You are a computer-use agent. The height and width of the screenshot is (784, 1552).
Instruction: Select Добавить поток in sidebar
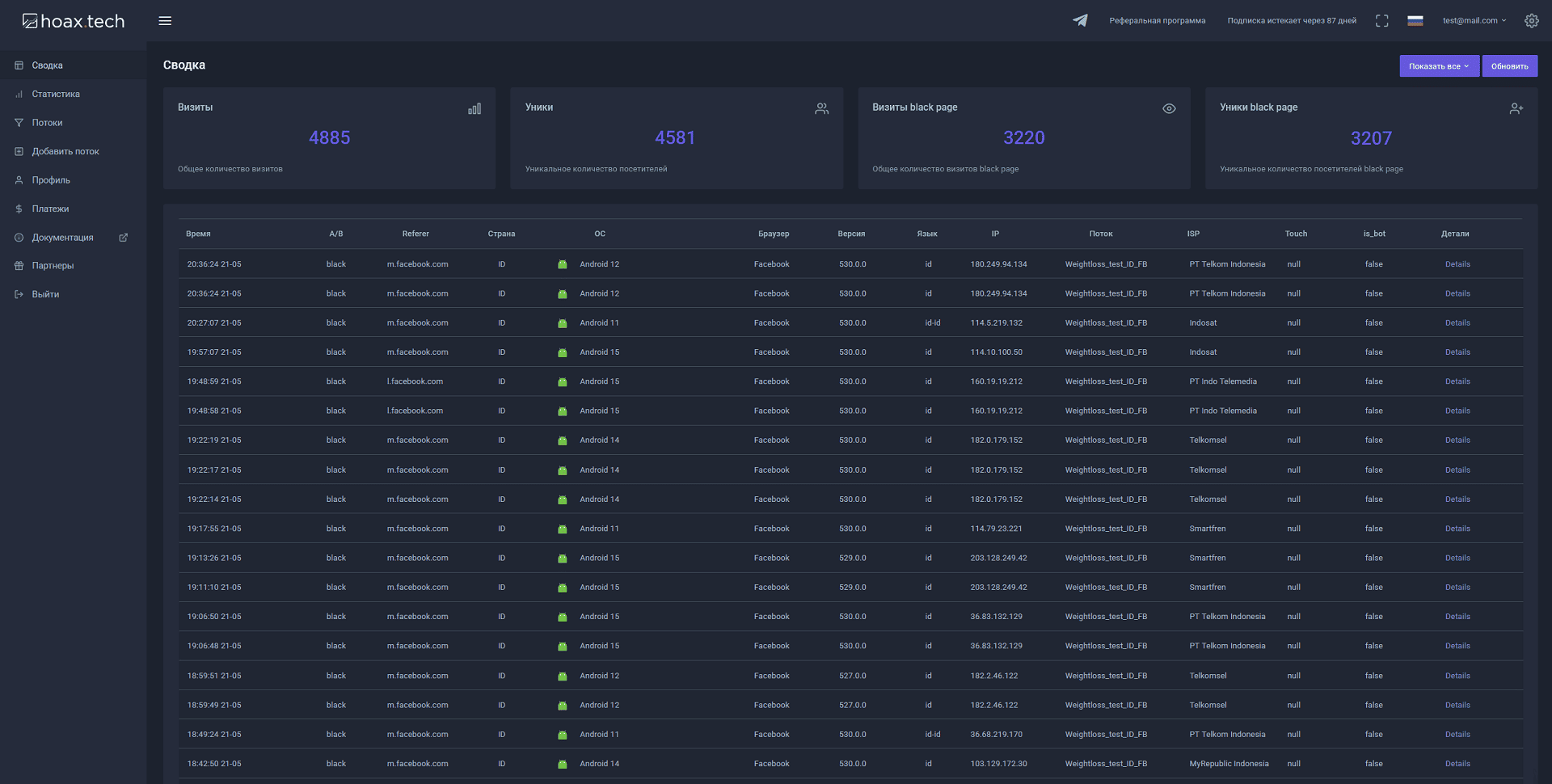click(x=65, y=152)
